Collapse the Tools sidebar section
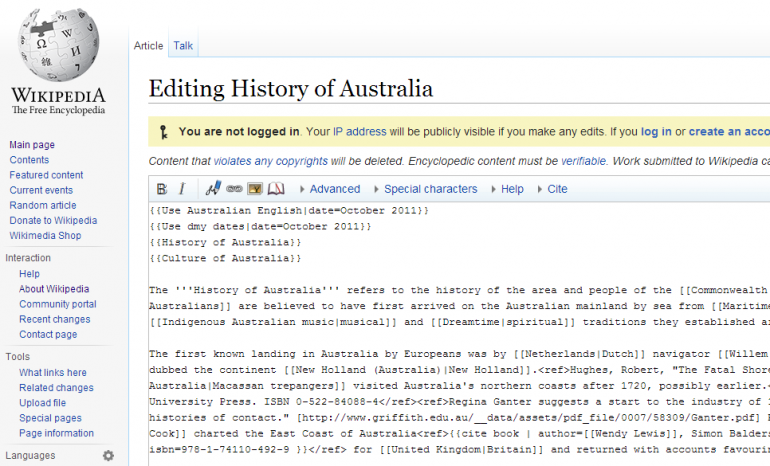Image resolution: width=770 pixels, height=466 pixels. click(18, 356)
